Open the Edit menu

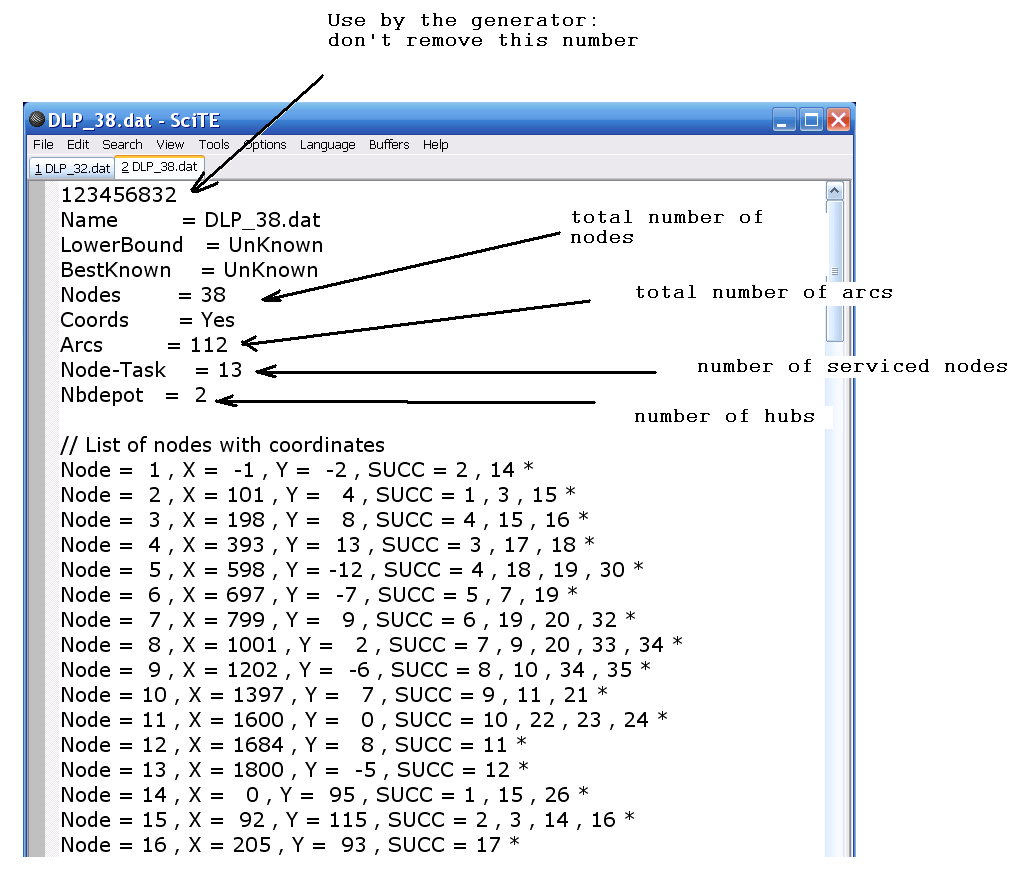(78, 145)
